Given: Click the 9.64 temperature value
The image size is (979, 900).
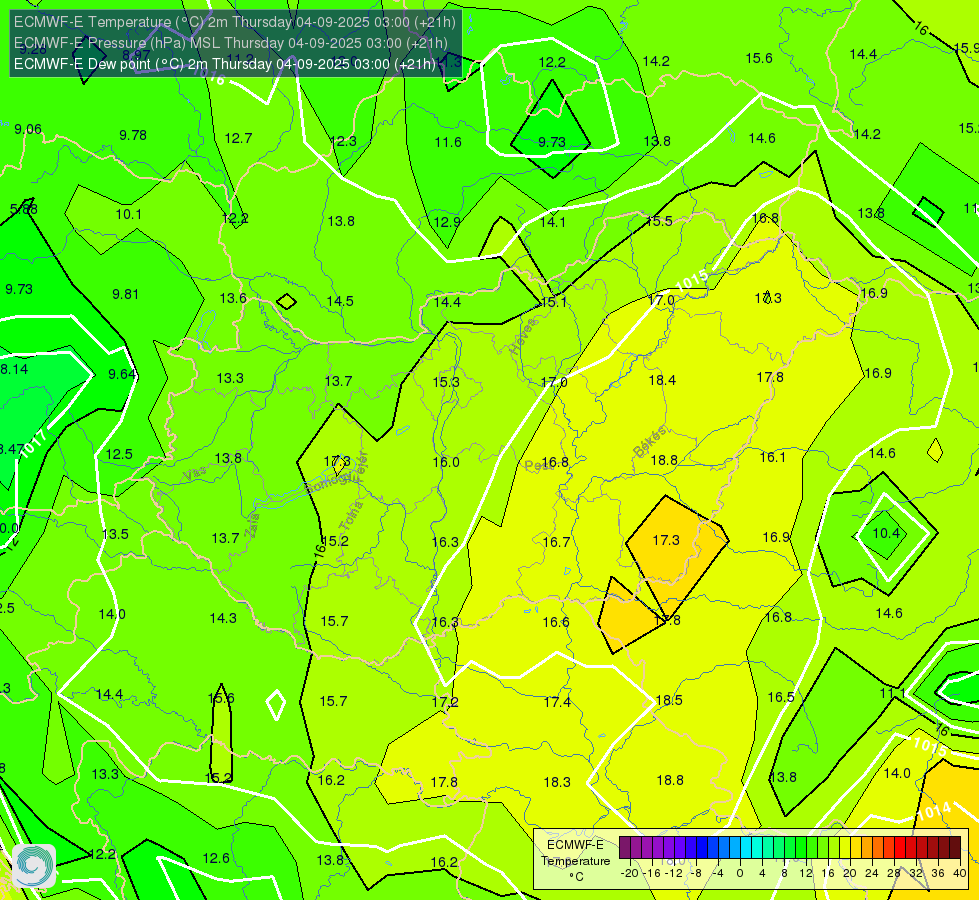Looking at the screenshot, I should pyautogui.click(x=122, y=374).
